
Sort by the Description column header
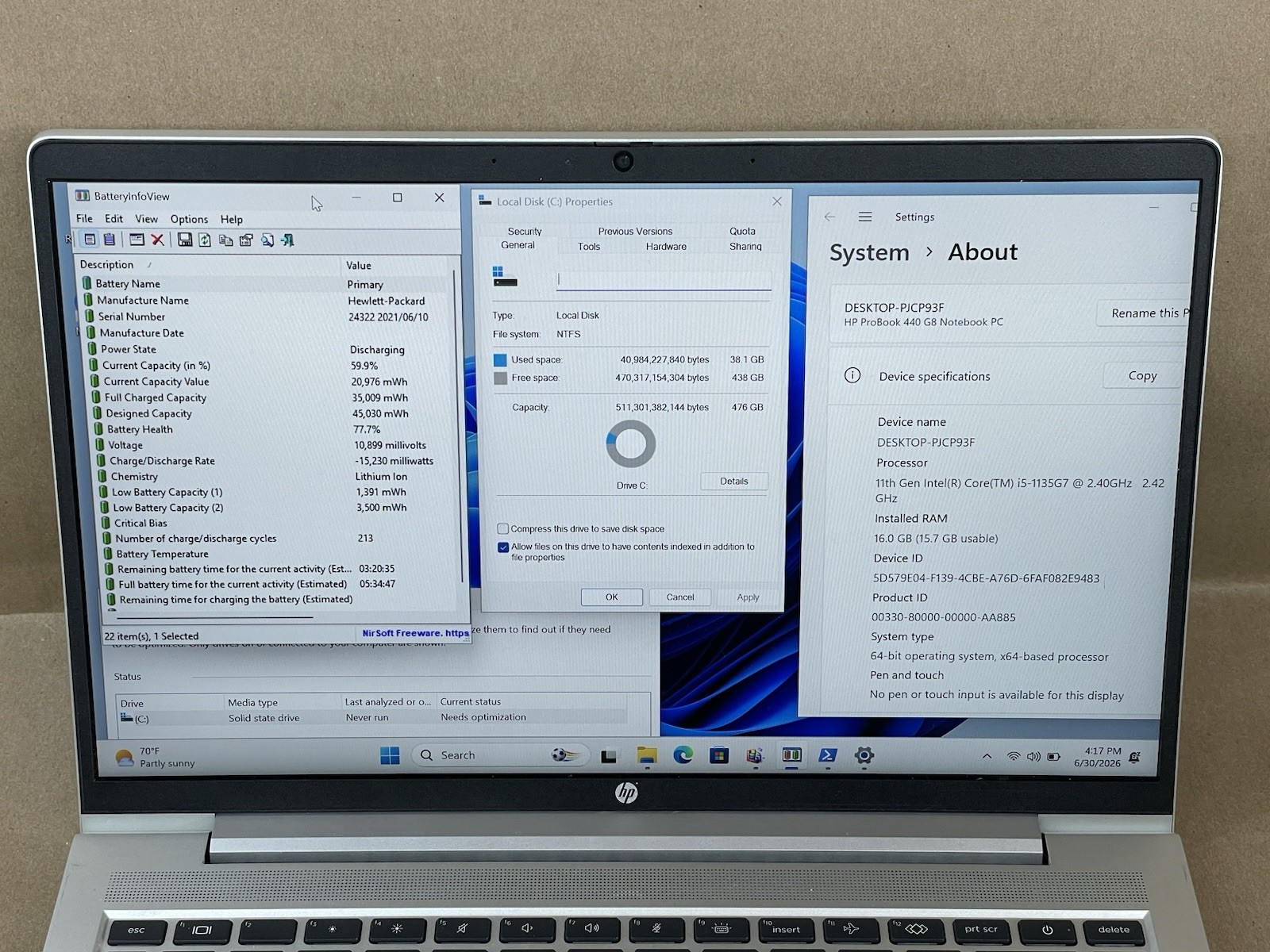point(208,264)
